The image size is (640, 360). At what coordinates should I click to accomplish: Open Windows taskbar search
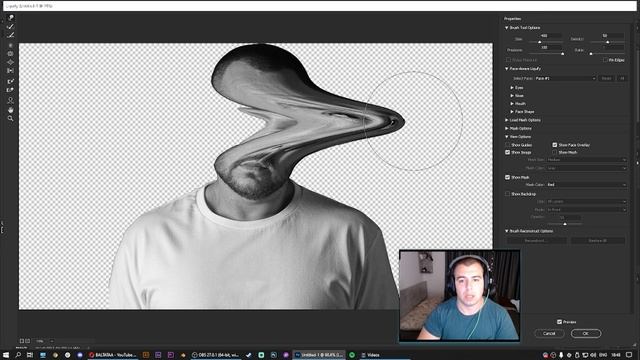click(x=18, y=355)
